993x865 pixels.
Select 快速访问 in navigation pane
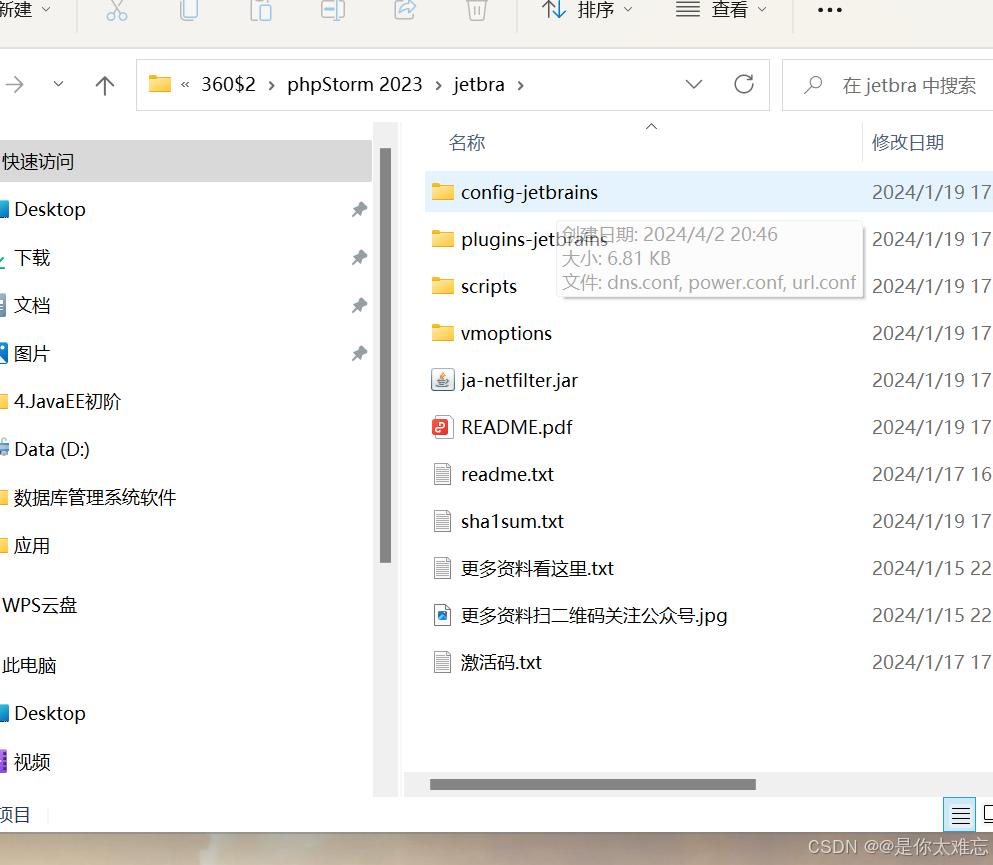point(185,161)
